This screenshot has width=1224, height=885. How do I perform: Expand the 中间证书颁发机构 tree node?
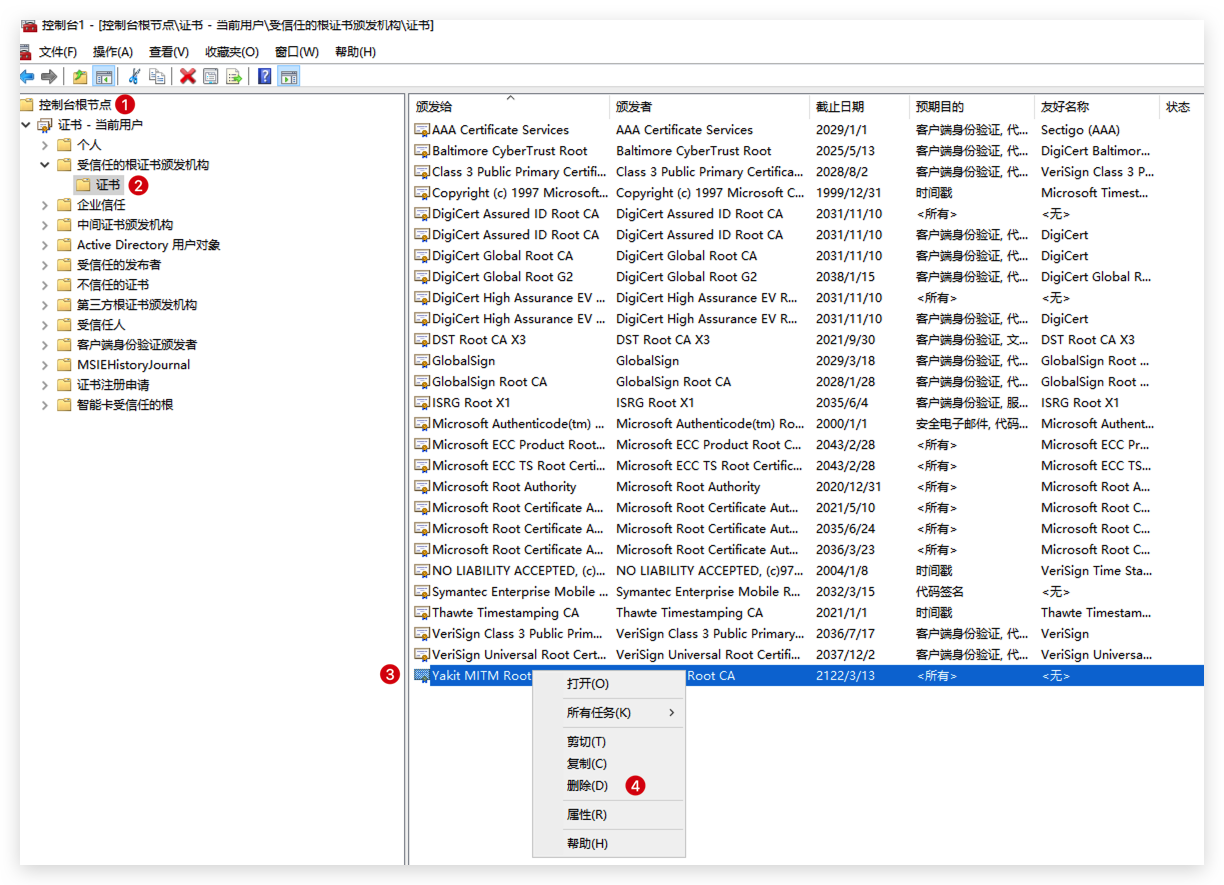45,225
